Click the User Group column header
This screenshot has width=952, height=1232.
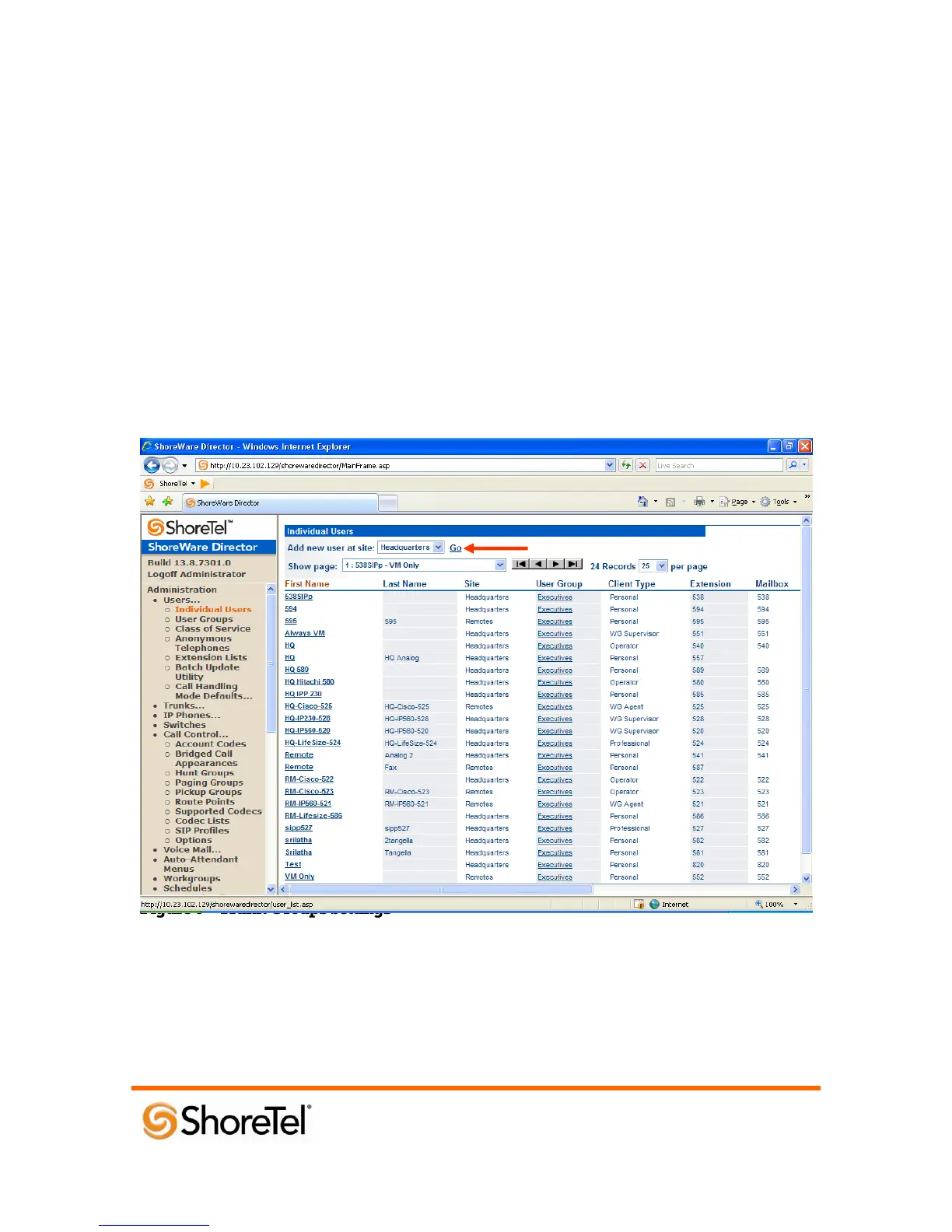[x=559, y=584]
